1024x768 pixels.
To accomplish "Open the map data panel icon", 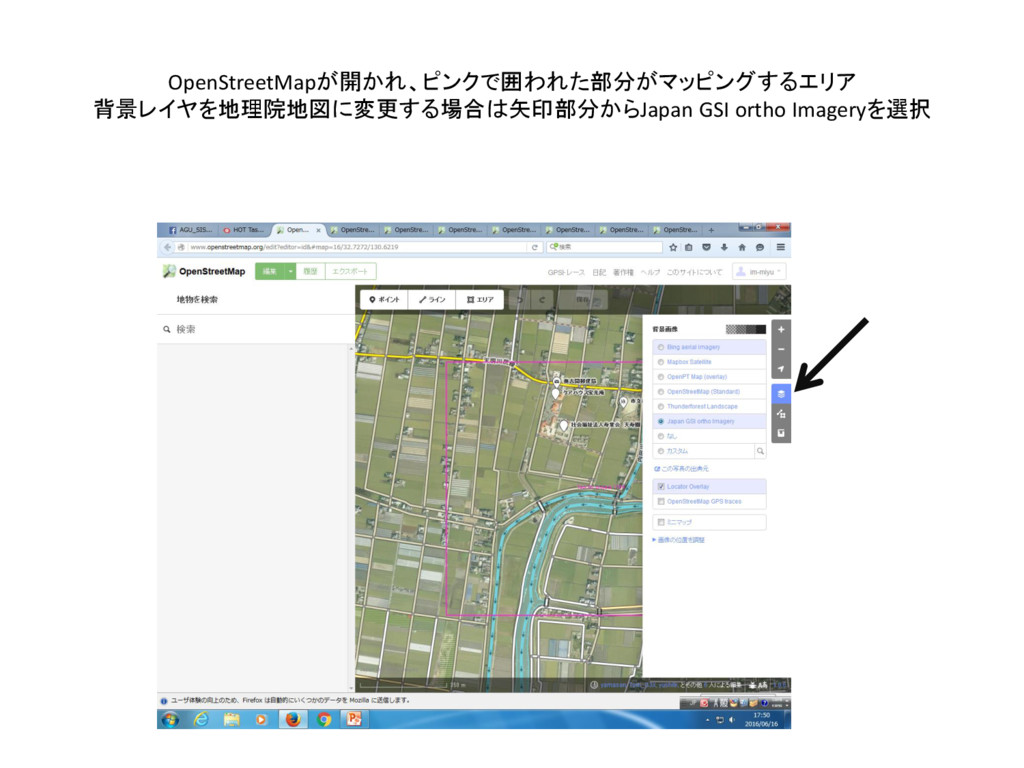I will point(781,413).
